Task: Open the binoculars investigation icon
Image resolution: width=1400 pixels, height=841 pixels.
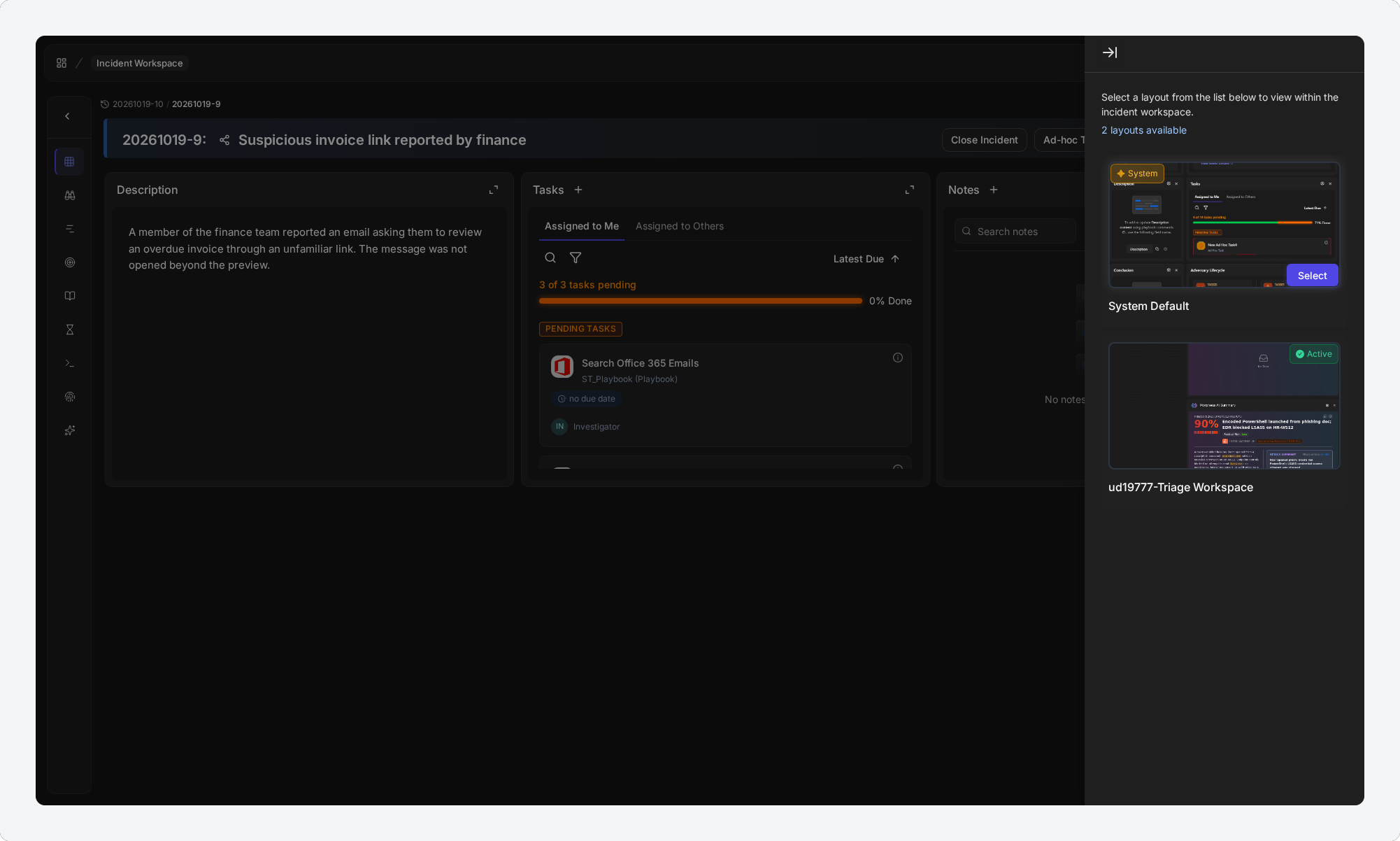Action: tap(70, 195)
